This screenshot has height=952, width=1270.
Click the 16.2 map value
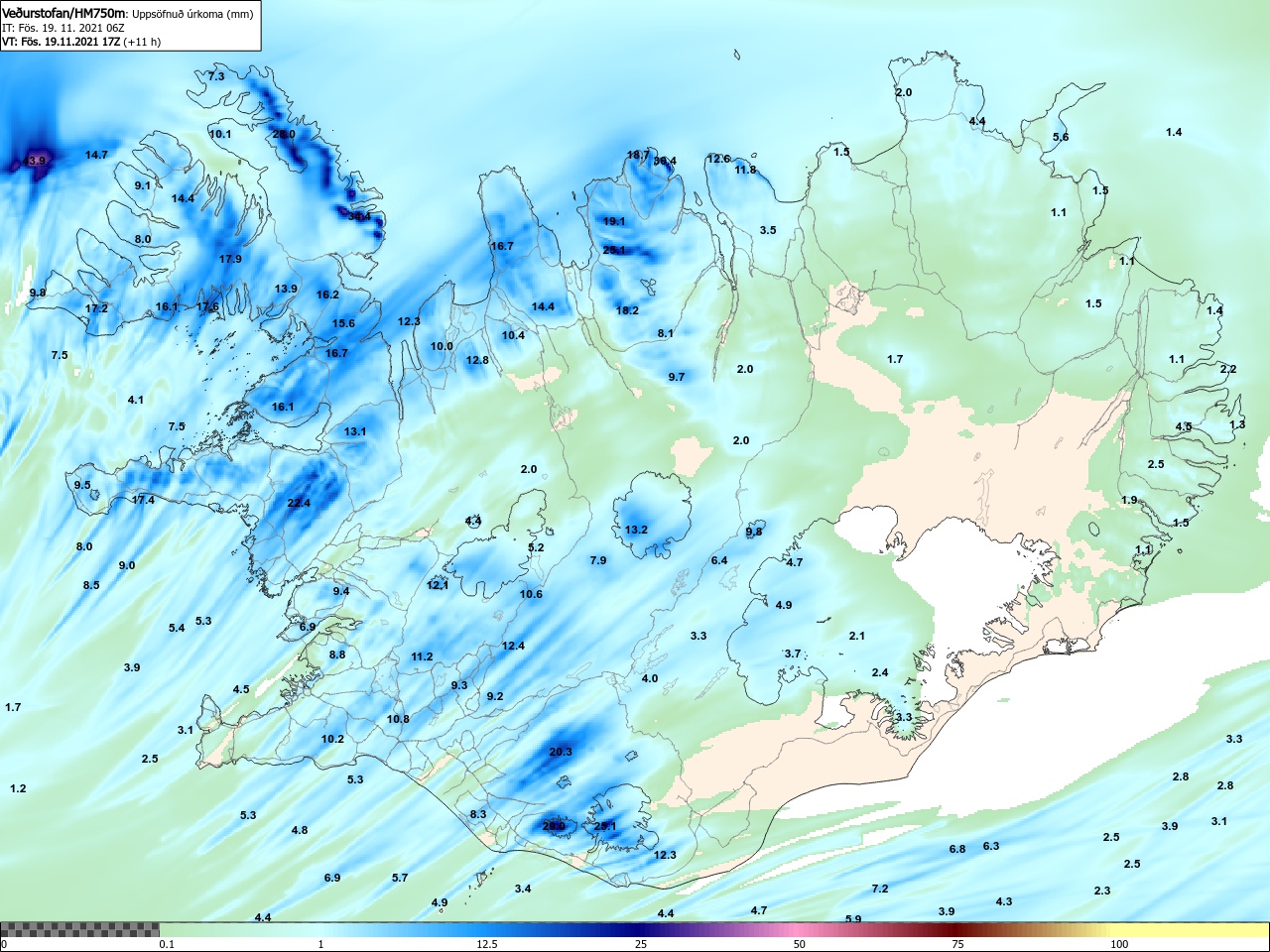(x=327, y=295)
